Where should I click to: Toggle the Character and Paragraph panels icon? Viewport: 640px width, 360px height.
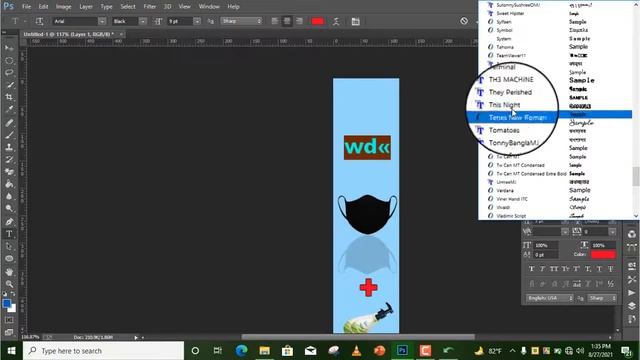coord(356,21)
